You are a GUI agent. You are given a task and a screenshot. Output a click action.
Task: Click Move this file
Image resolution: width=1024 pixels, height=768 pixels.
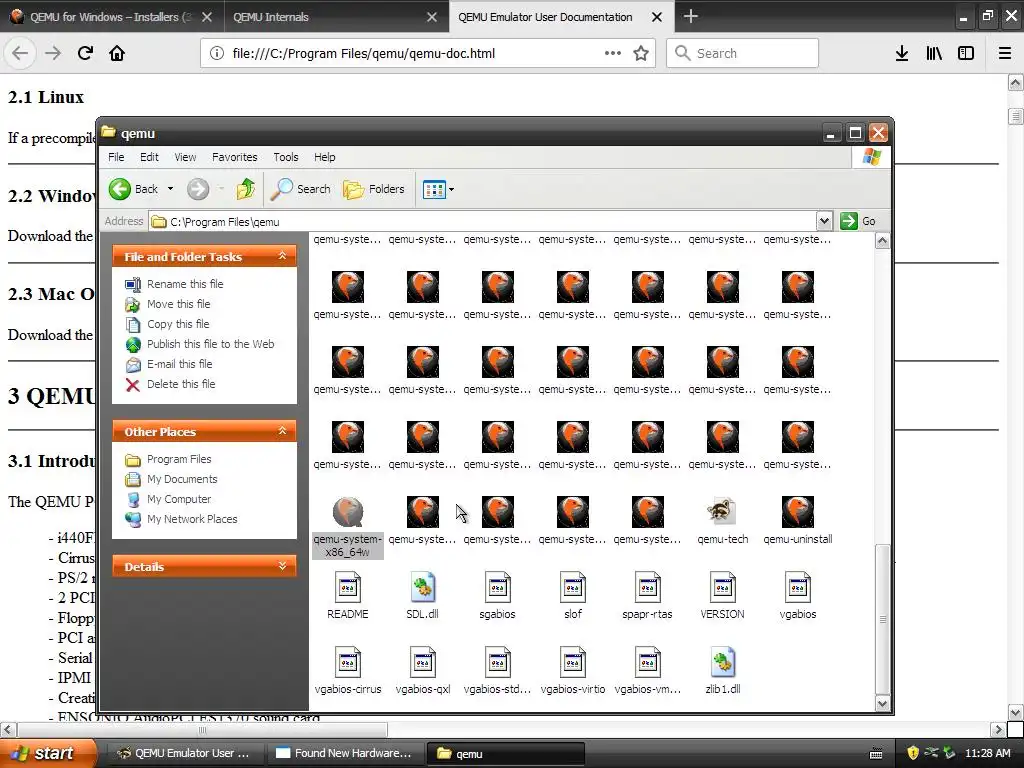pos(178,304)
